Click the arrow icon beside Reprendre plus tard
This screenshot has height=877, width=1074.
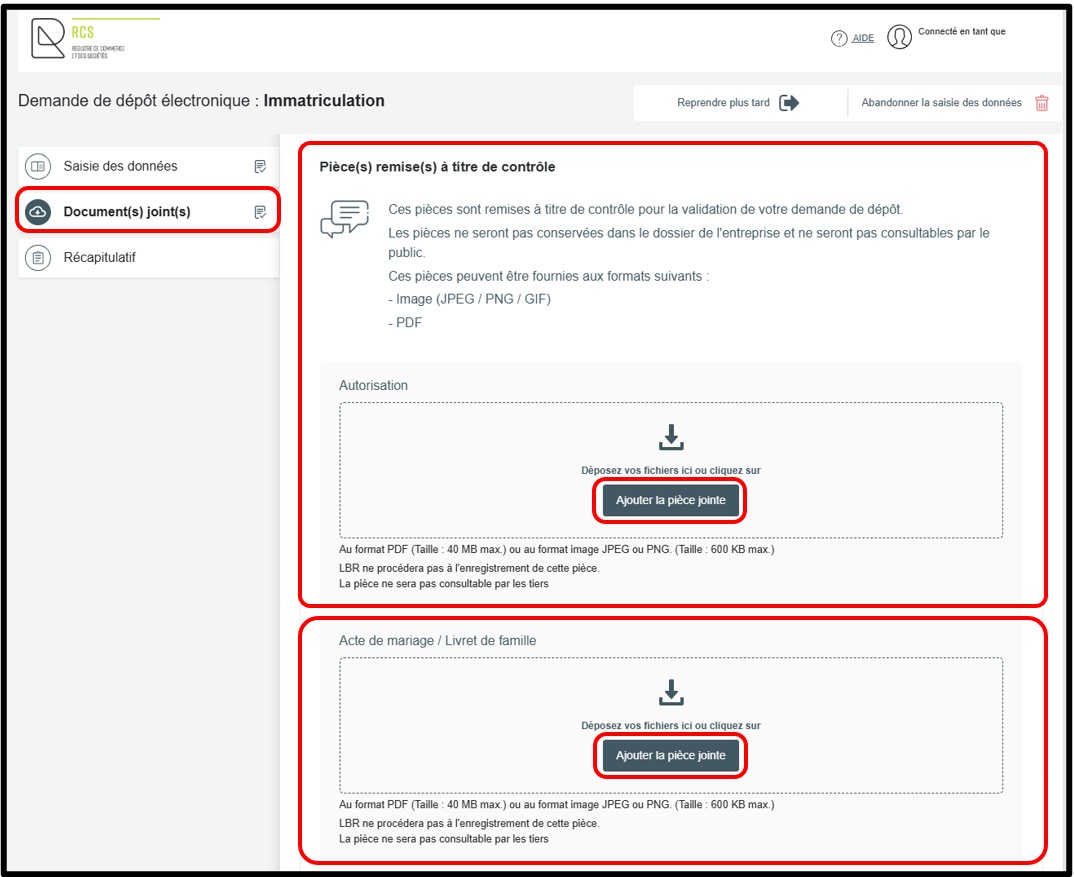(x=789, y=103)
